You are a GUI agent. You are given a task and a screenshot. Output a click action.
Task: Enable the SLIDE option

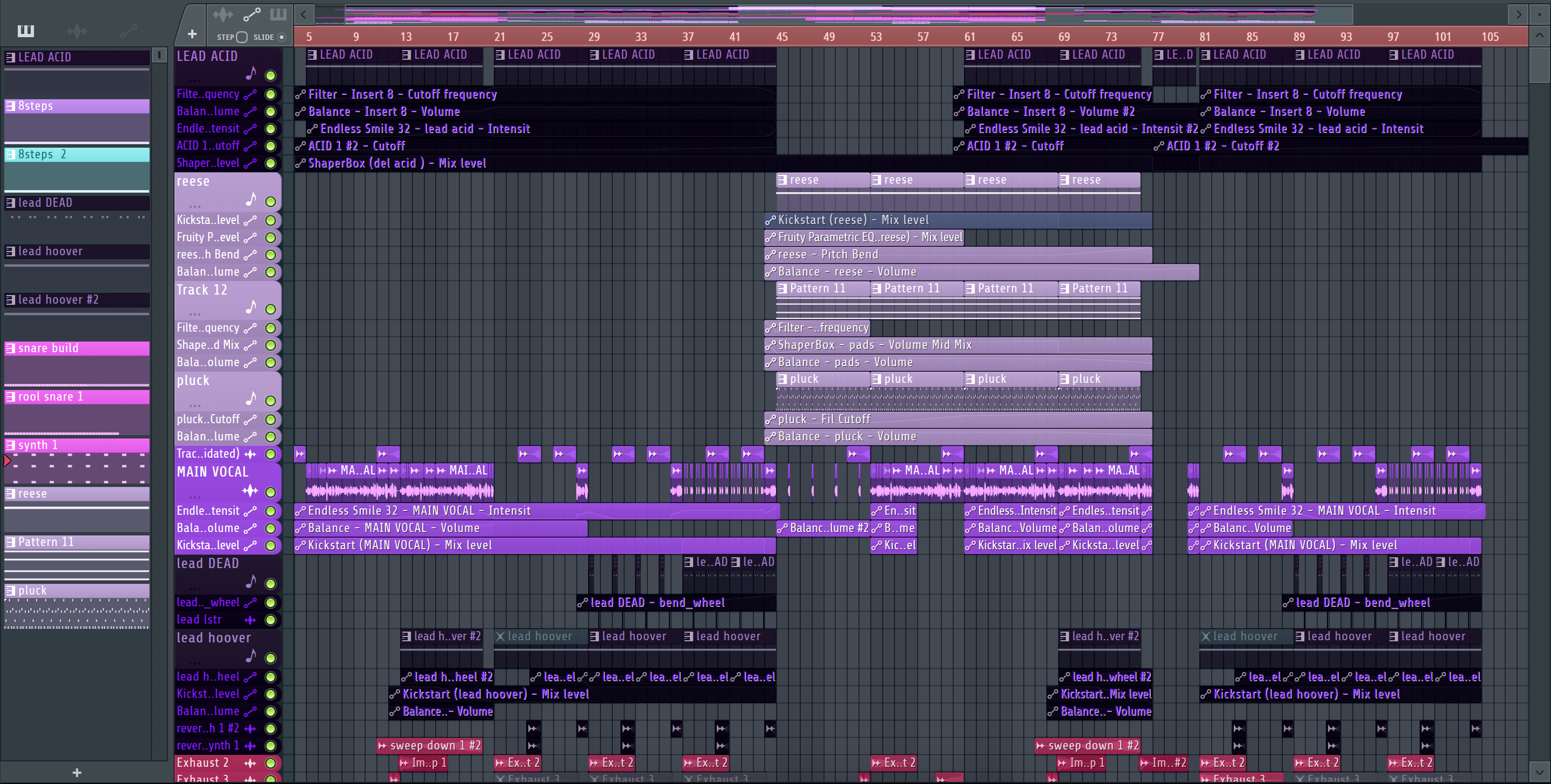click(281, 37)
